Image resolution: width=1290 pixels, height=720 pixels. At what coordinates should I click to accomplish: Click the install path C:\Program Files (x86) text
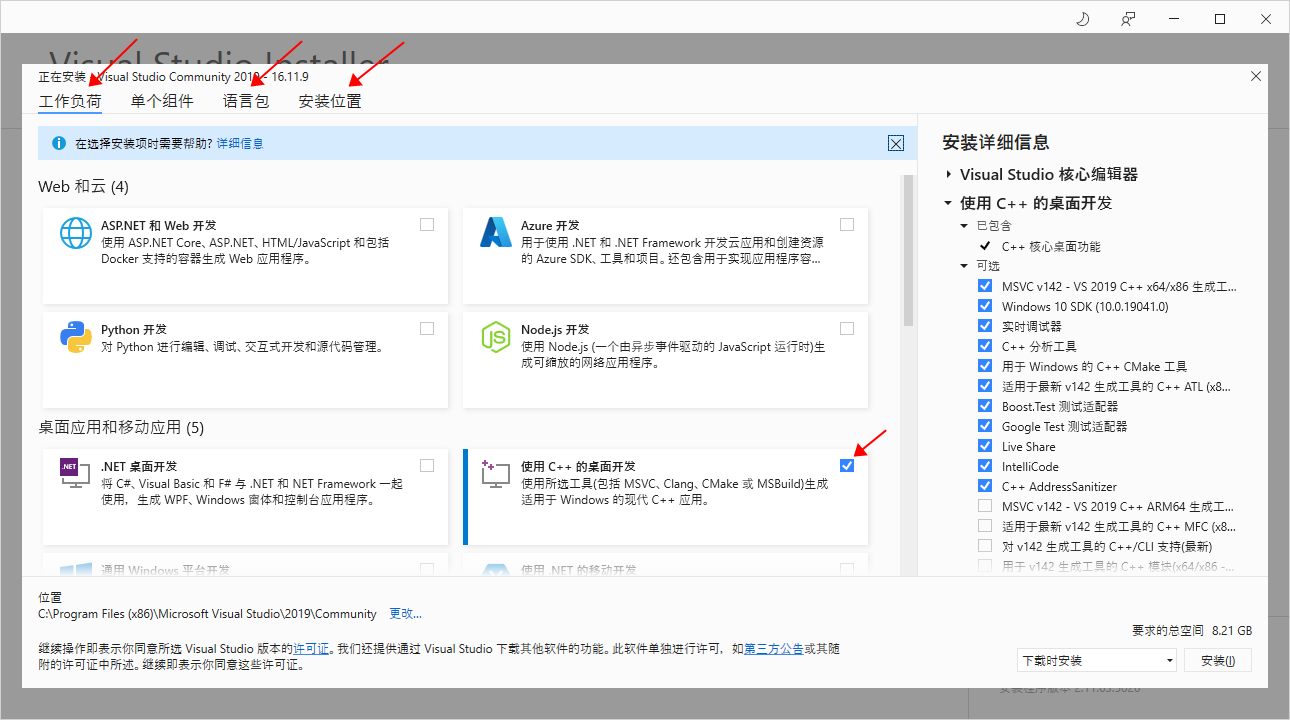tap(207, 614)
